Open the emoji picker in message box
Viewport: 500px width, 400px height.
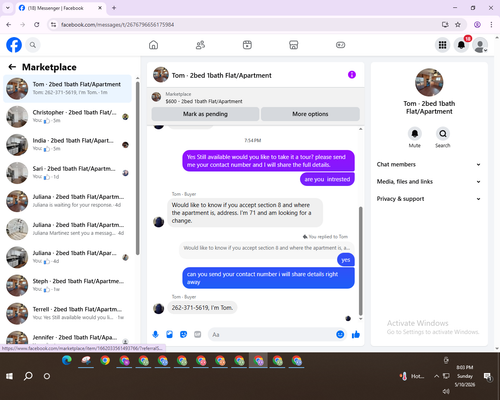(x=340, y=334)
